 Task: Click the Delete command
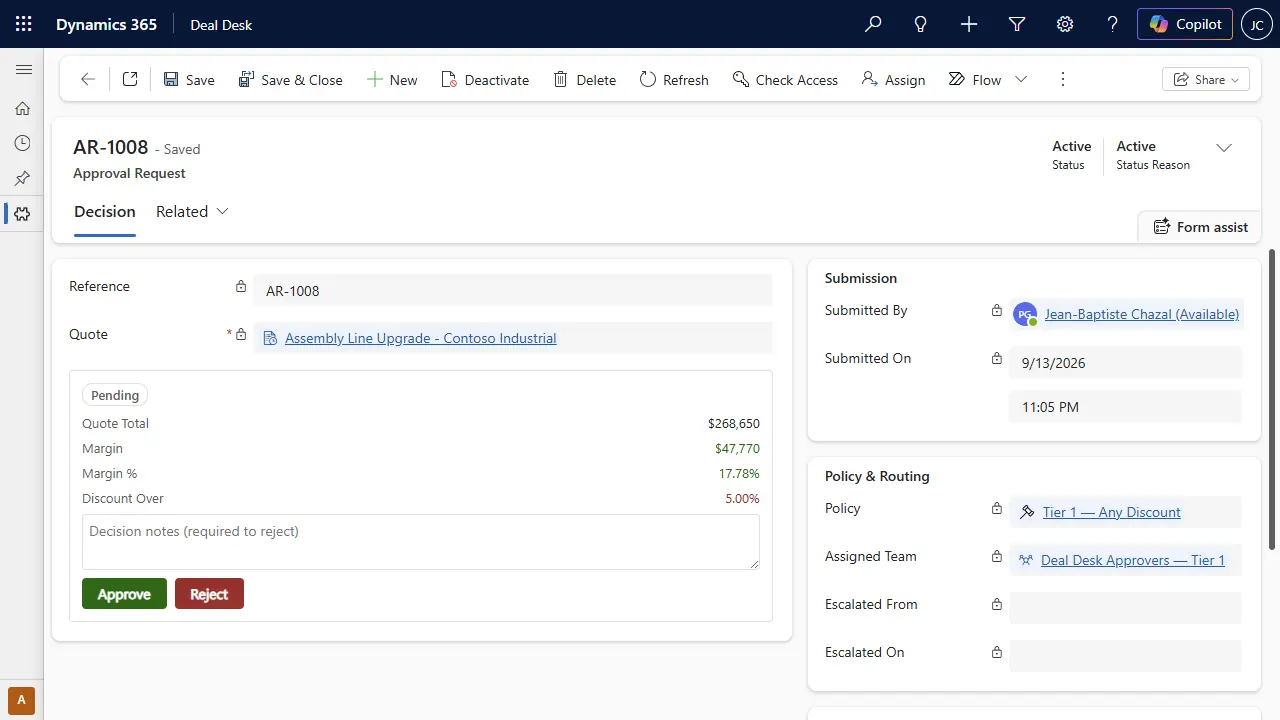click(x=585, y=79)
